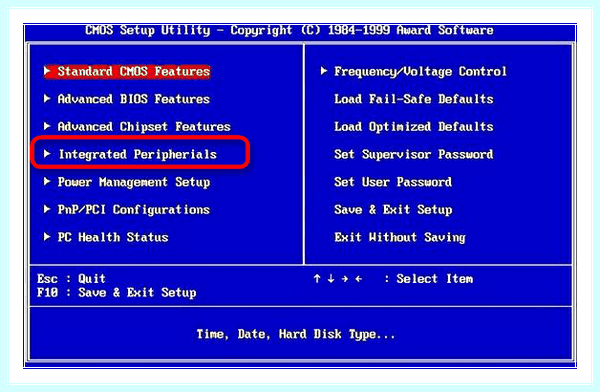Click the left arrow key symbol
This screenshot has width=600, height=392.
click(359, 279)
